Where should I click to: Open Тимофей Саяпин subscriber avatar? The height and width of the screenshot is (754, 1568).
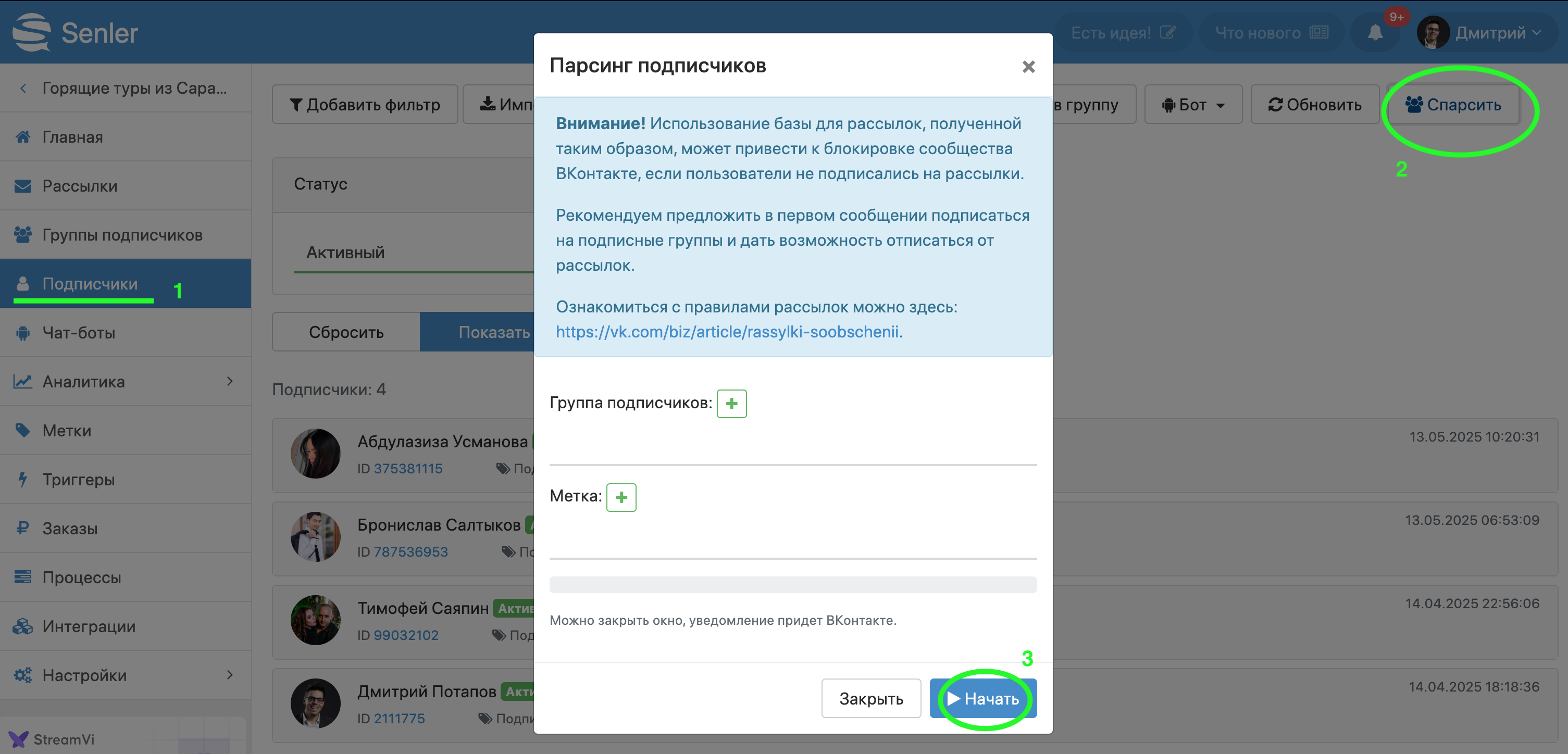pyautogui.click(x=315, y=620)
